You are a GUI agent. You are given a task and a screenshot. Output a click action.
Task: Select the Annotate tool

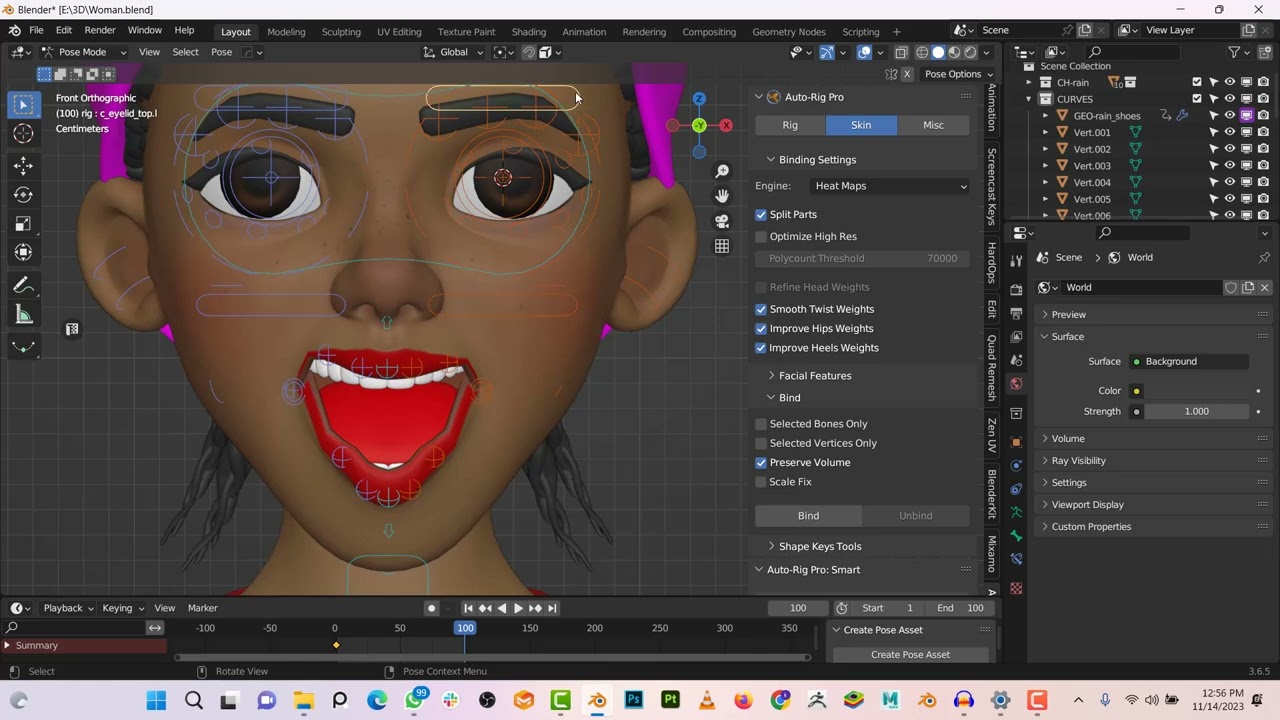click(x=23, y=286)
